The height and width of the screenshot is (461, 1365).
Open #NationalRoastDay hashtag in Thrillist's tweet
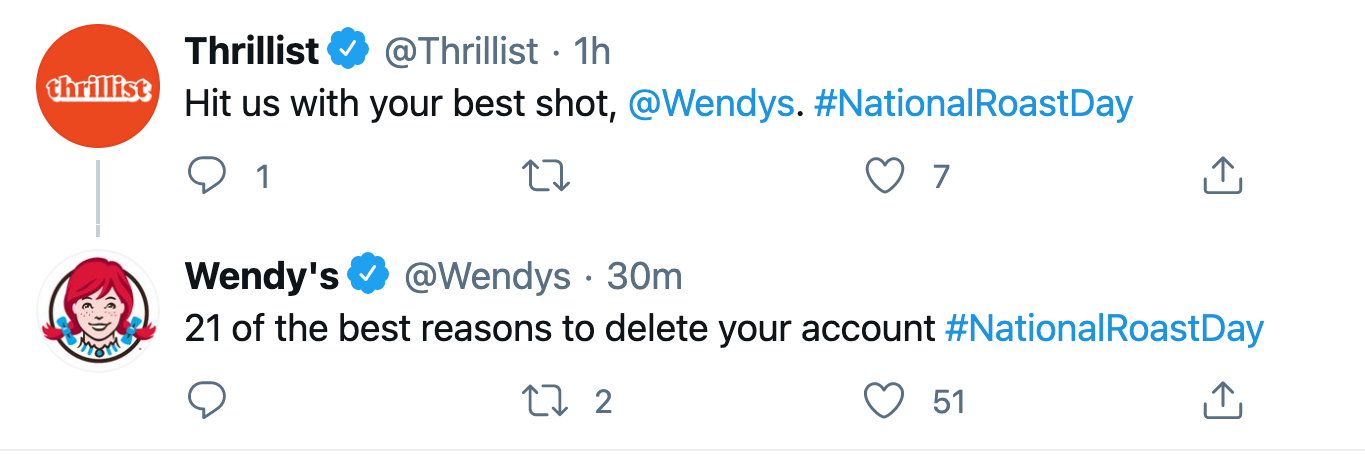pos(973,105)
